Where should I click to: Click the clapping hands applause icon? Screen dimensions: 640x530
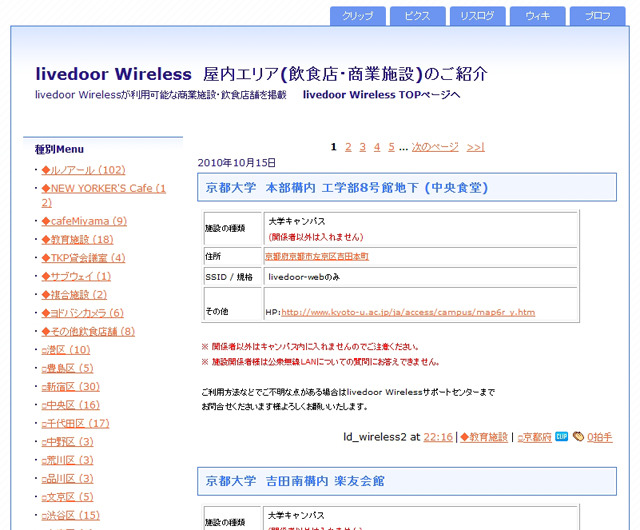pyautogui.click(x=578, y=436)
